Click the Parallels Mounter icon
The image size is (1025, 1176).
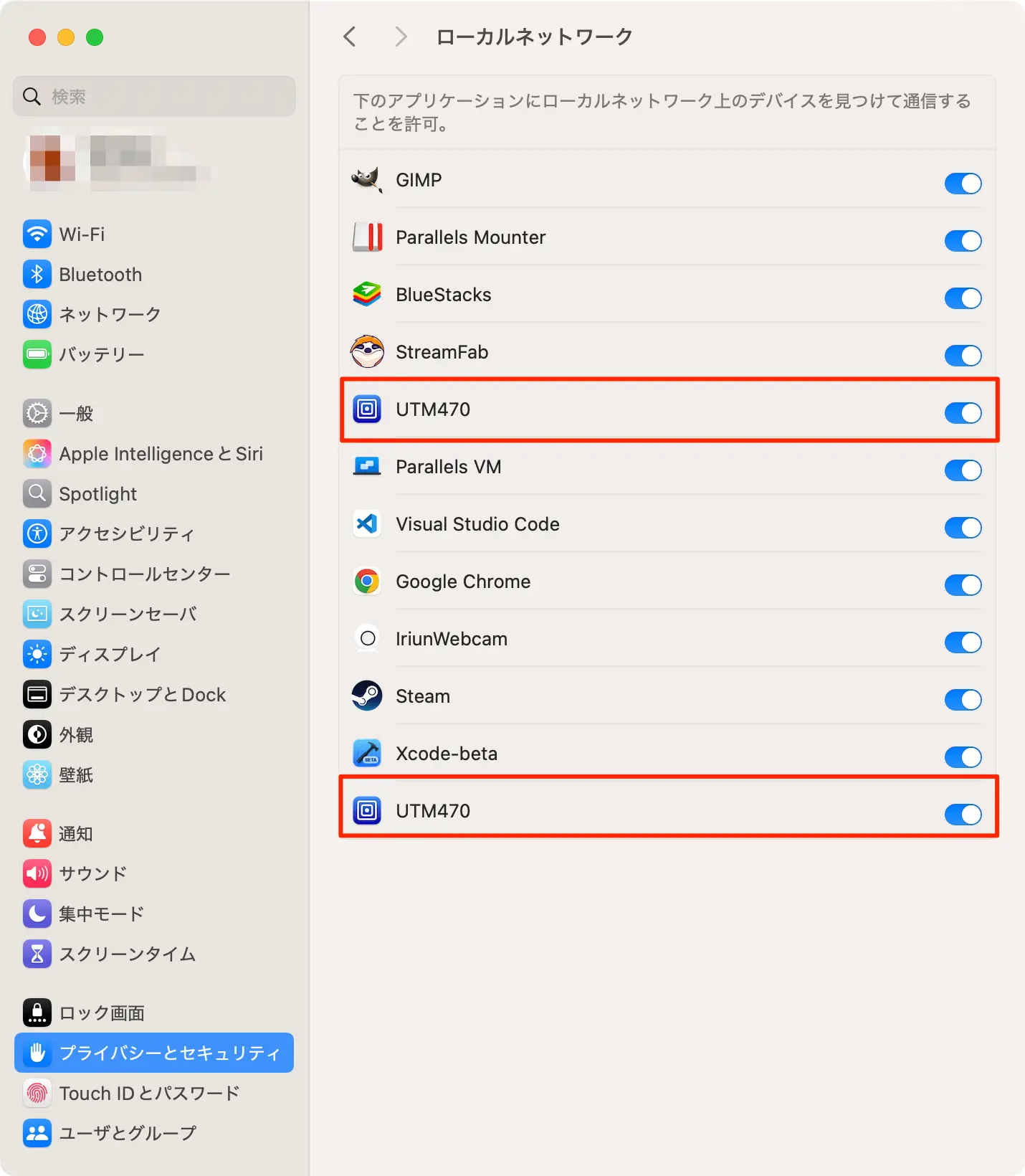tap(367, 237)
